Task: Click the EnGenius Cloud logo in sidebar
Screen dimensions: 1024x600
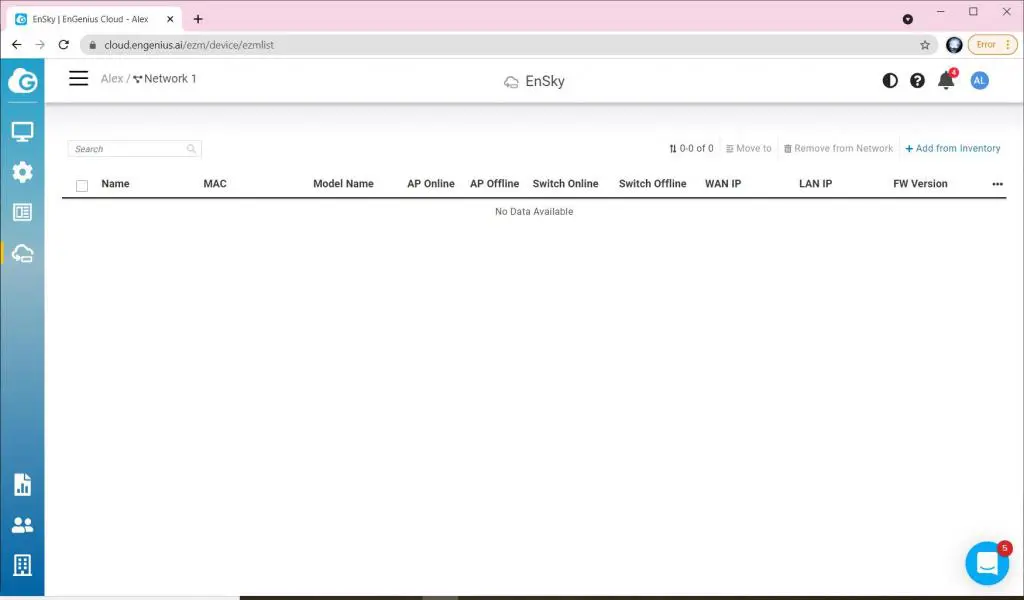Action: 22,81
